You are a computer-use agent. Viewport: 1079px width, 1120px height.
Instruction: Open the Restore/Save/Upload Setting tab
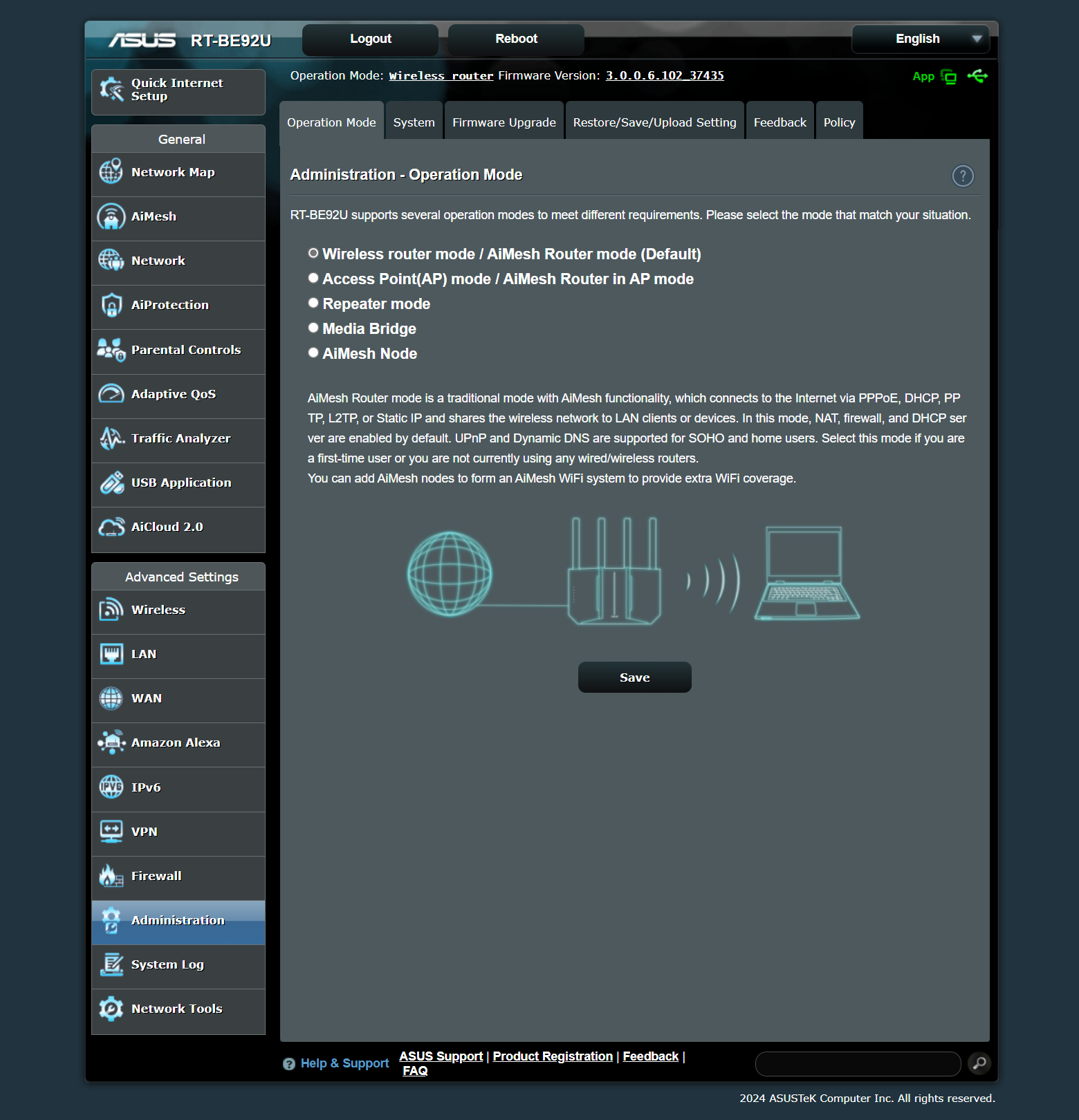click(x=655, y=122)
